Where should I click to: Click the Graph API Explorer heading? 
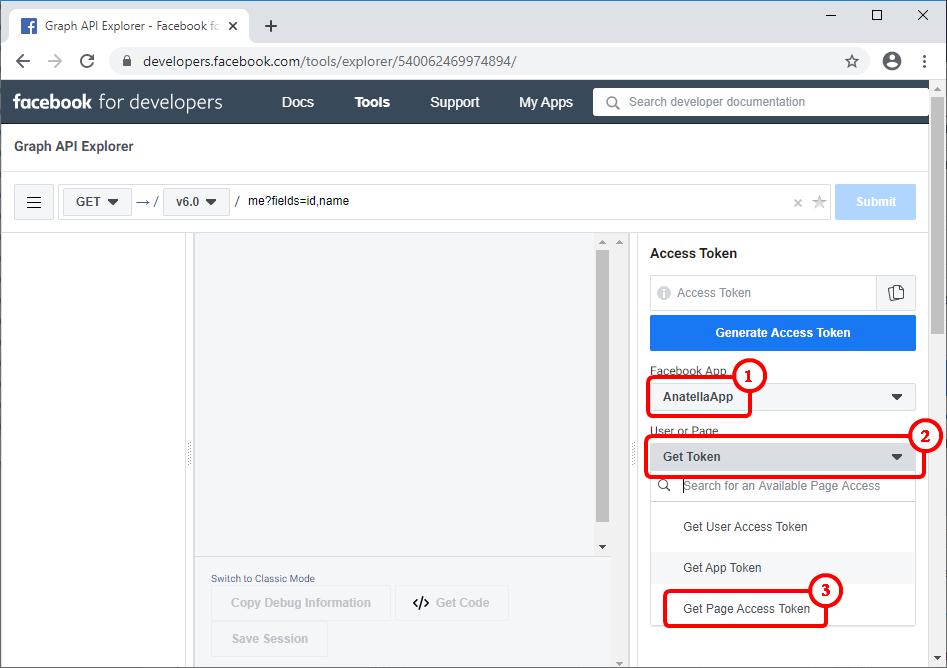74,146
